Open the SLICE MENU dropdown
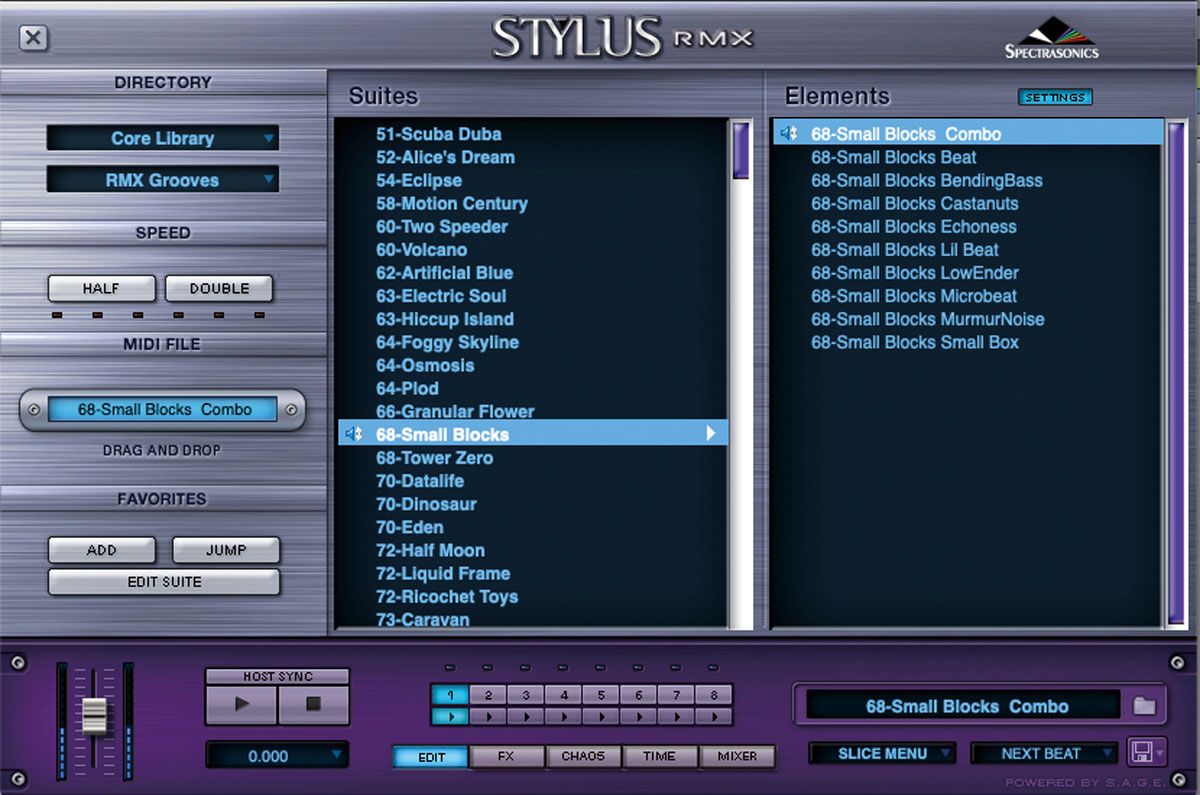 [x=883, y=754]
